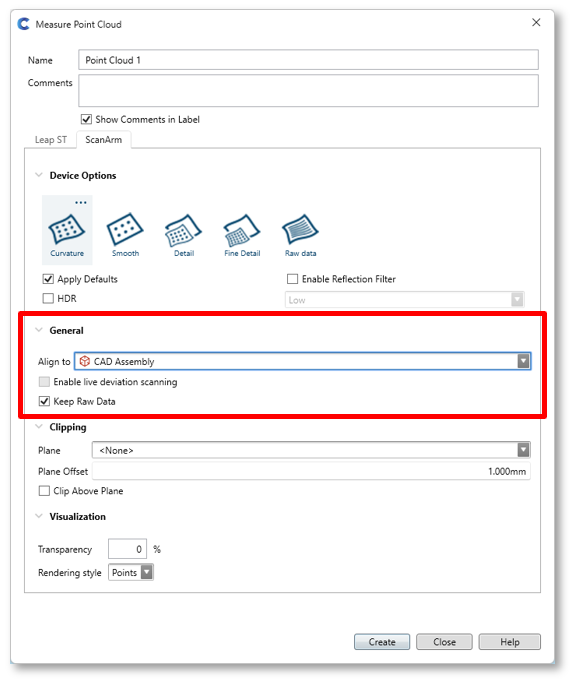The height and width of the screenshot is (685, 572).
Task: Collapse the General section
Action: [x=39, y=330]
